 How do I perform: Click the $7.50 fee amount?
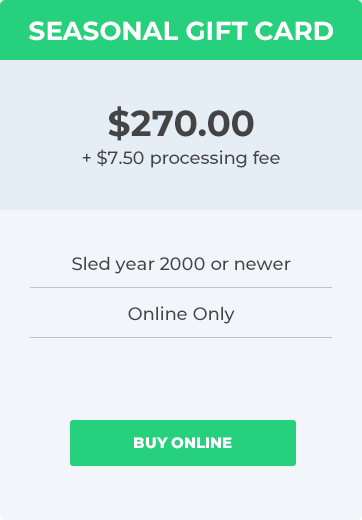click(x=120, y=158)
